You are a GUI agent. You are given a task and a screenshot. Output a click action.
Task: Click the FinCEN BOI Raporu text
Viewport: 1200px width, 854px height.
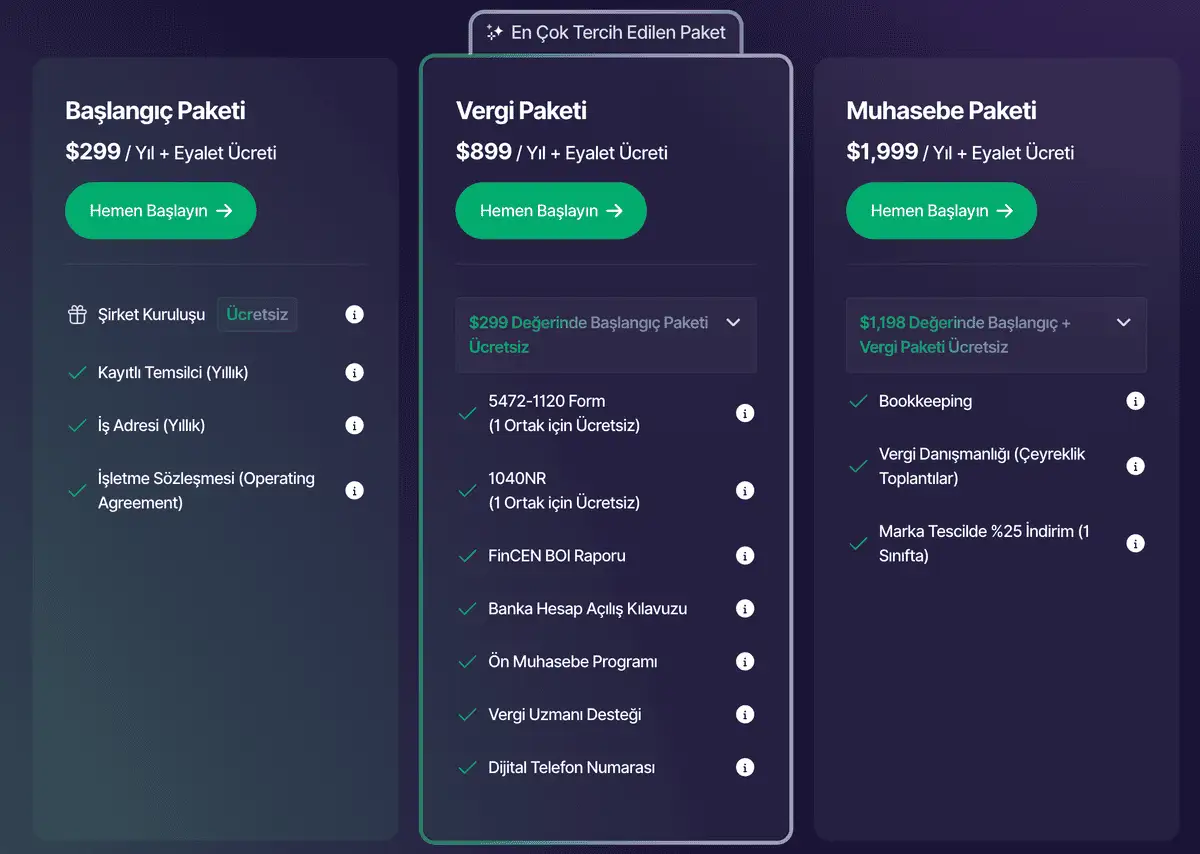coord(557,555)
